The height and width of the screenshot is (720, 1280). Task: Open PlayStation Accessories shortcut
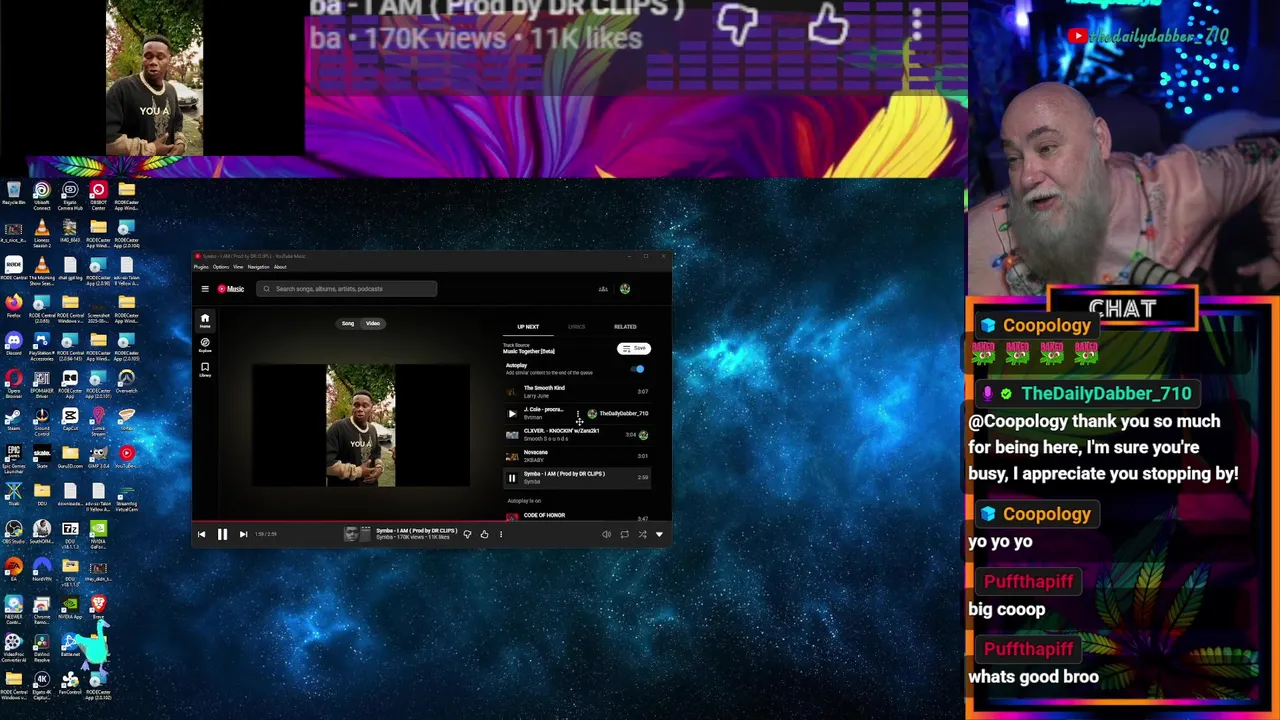tap(42, 346)
